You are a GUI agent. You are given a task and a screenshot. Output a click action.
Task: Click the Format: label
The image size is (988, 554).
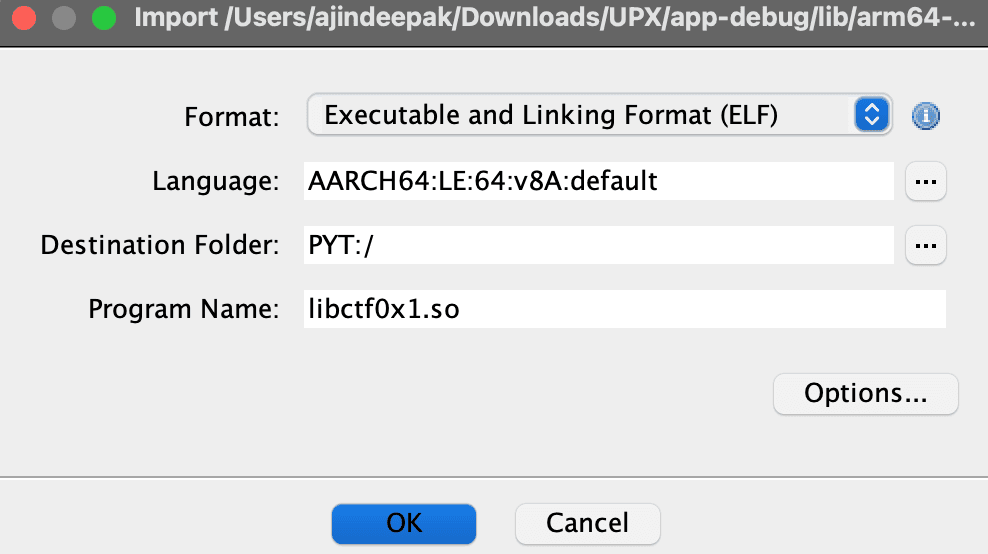[x=231, y=117]
